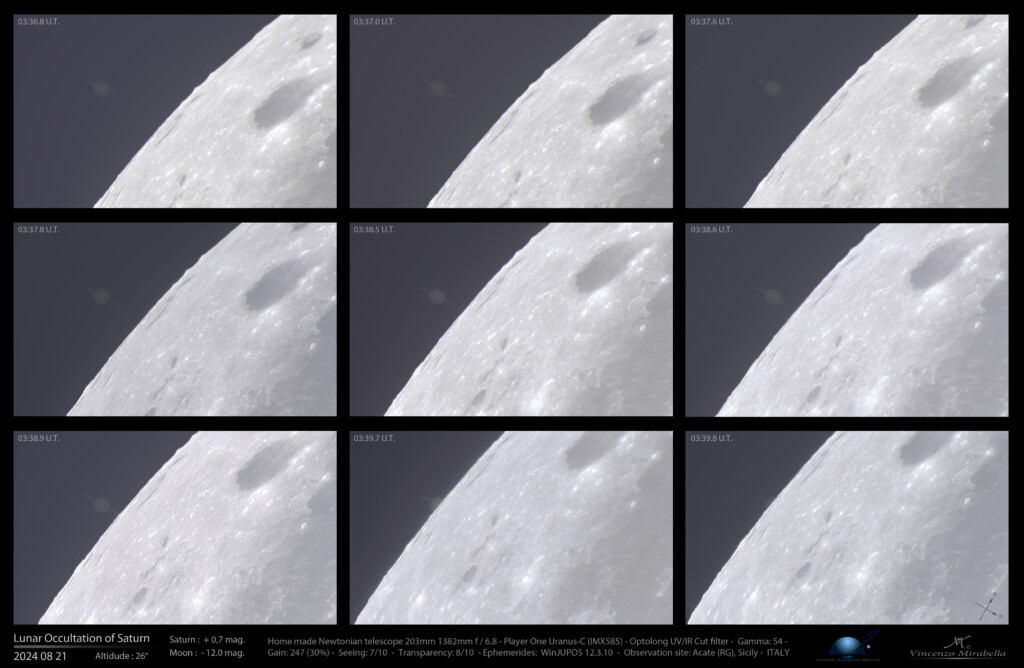
Task: Click the 03:37.8 U.T. timestamp label
Action: [38, 228]
